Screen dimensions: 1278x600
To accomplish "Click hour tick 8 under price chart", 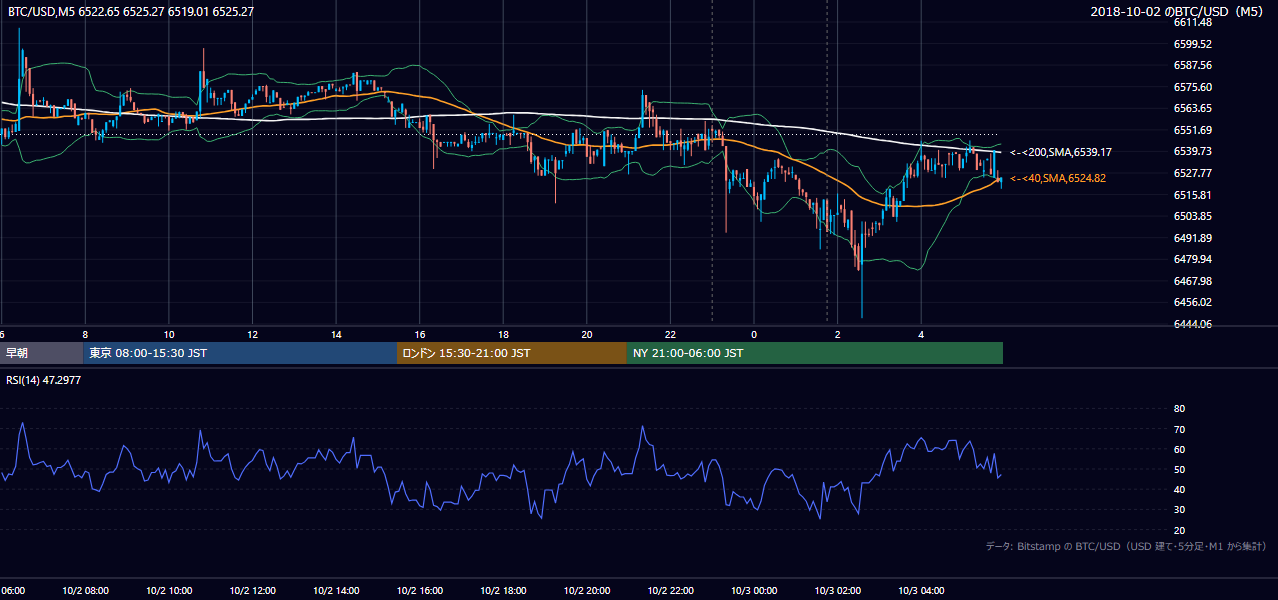I will pyautogui.click(x=85, y=334).
